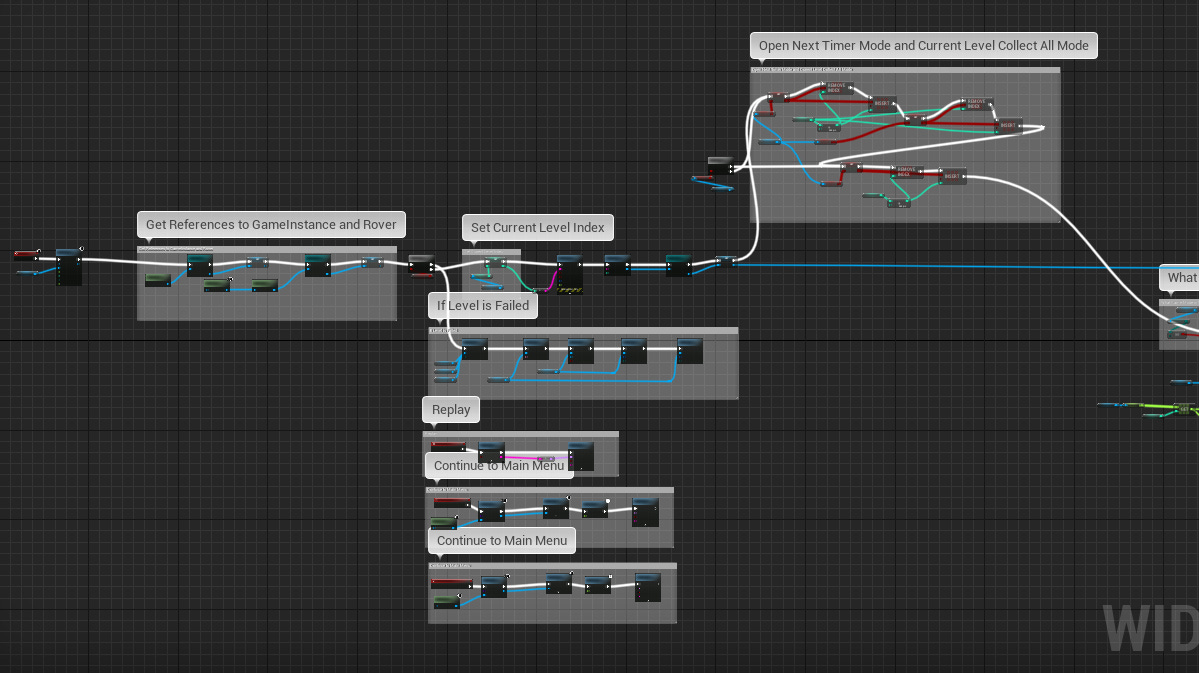This screenshot has height=673, width=1199.
Task: Toggle the green boolean pin in the middle Continue to Main Menu group
Action: pos(584,516)
